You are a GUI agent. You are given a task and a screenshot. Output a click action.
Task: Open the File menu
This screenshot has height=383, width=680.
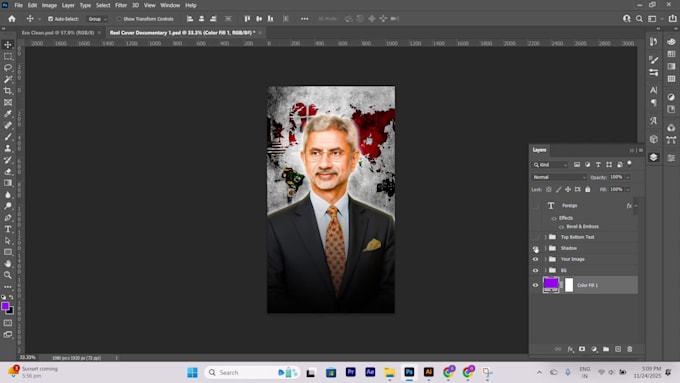[18, 5]
